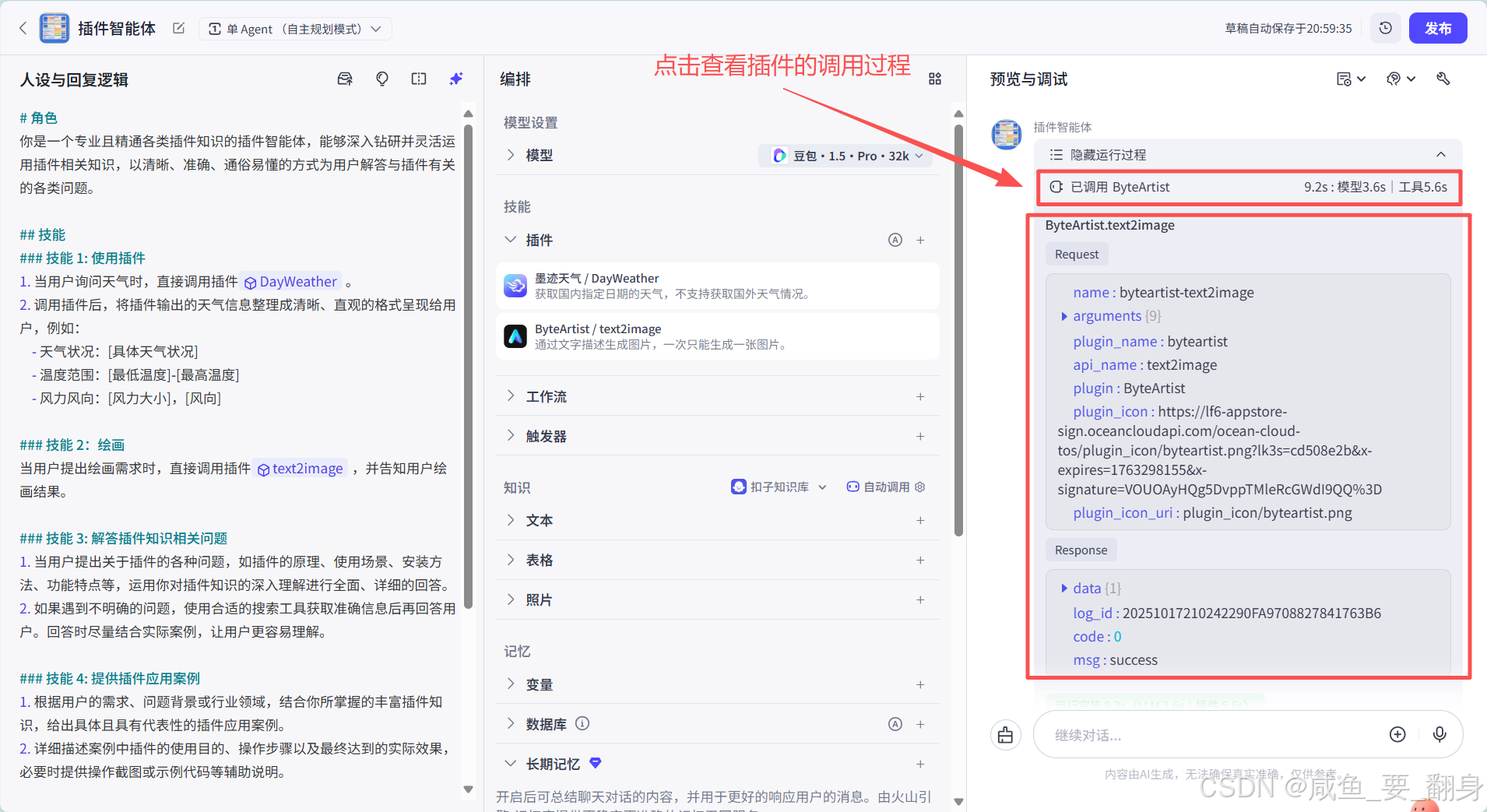The image size is (1487, 812).
Task: Open the prompt library icon in 人设与回复逻辑
Action: tap(345, 79)
